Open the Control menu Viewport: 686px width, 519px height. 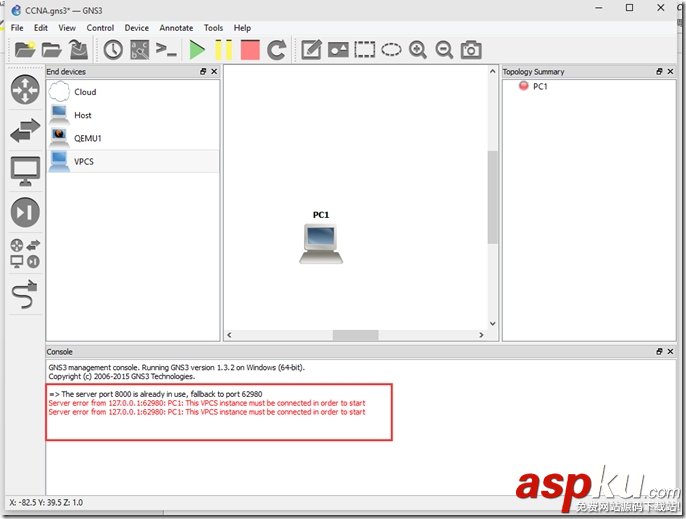[100, 28]
